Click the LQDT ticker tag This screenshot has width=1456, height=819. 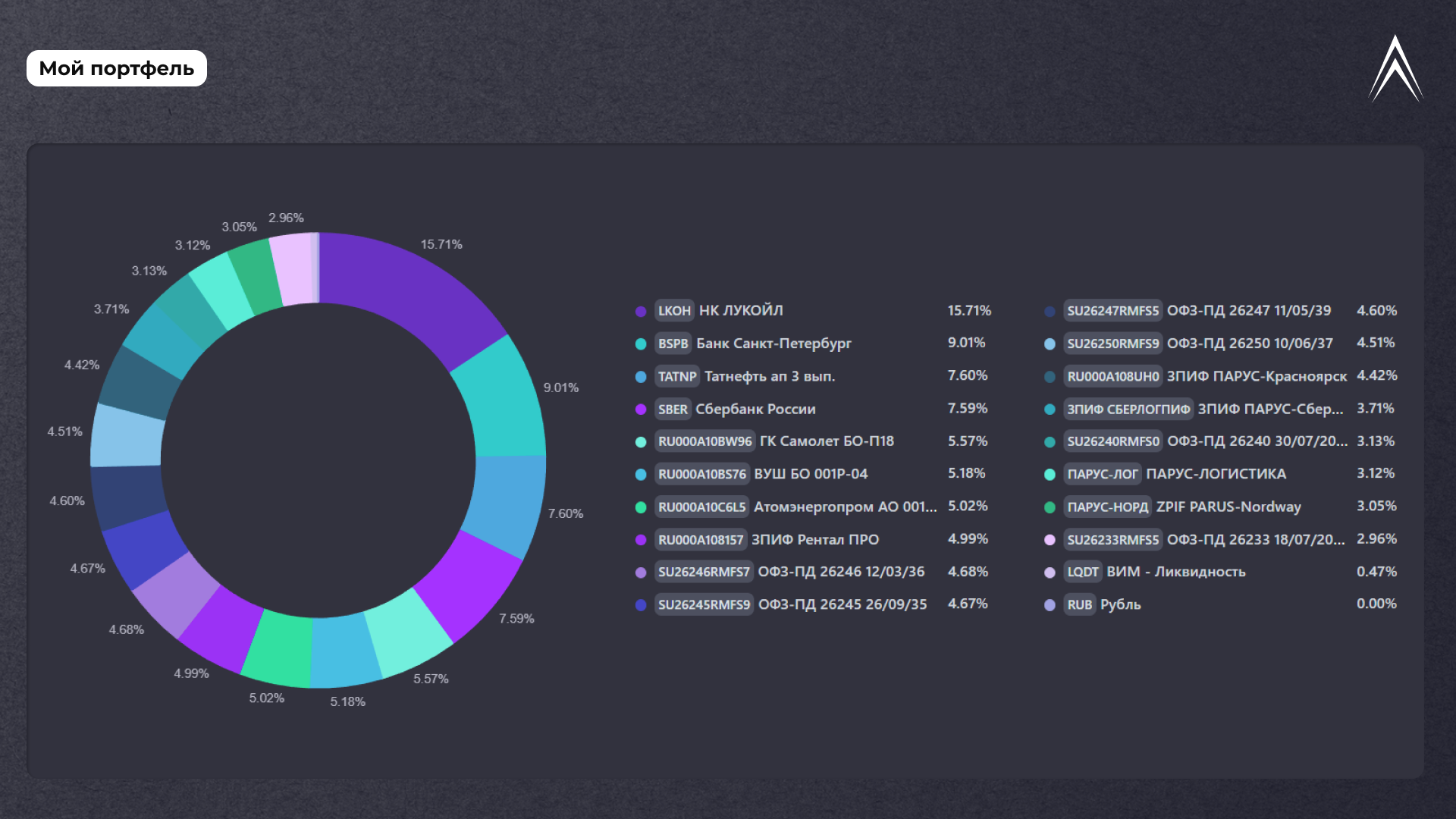tap(1083, 572)
